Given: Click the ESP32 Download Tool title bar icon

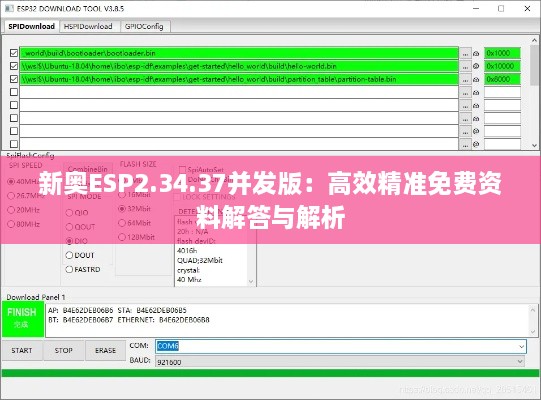Looking at the screenshot, I should [9, 8].
